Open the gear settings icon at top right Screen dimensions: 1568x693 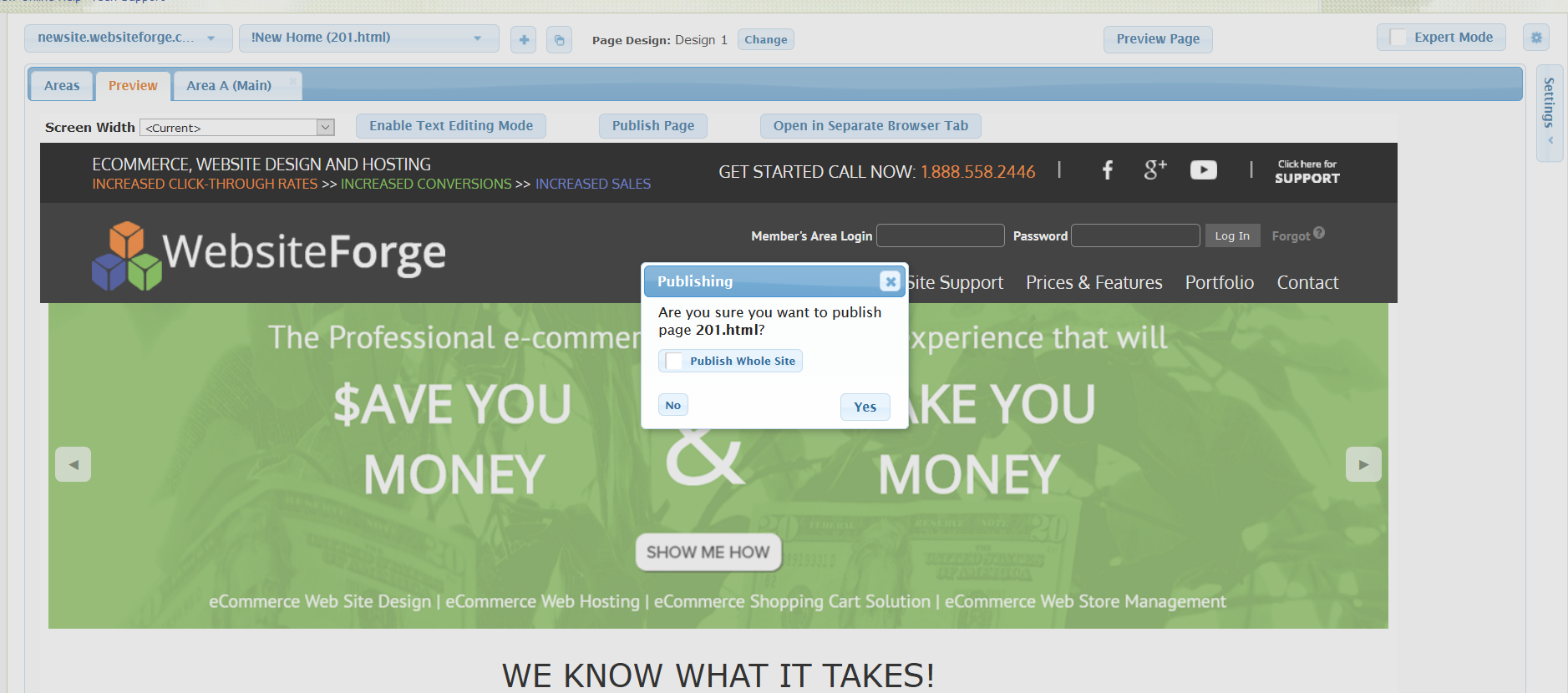click(1536, 38)
